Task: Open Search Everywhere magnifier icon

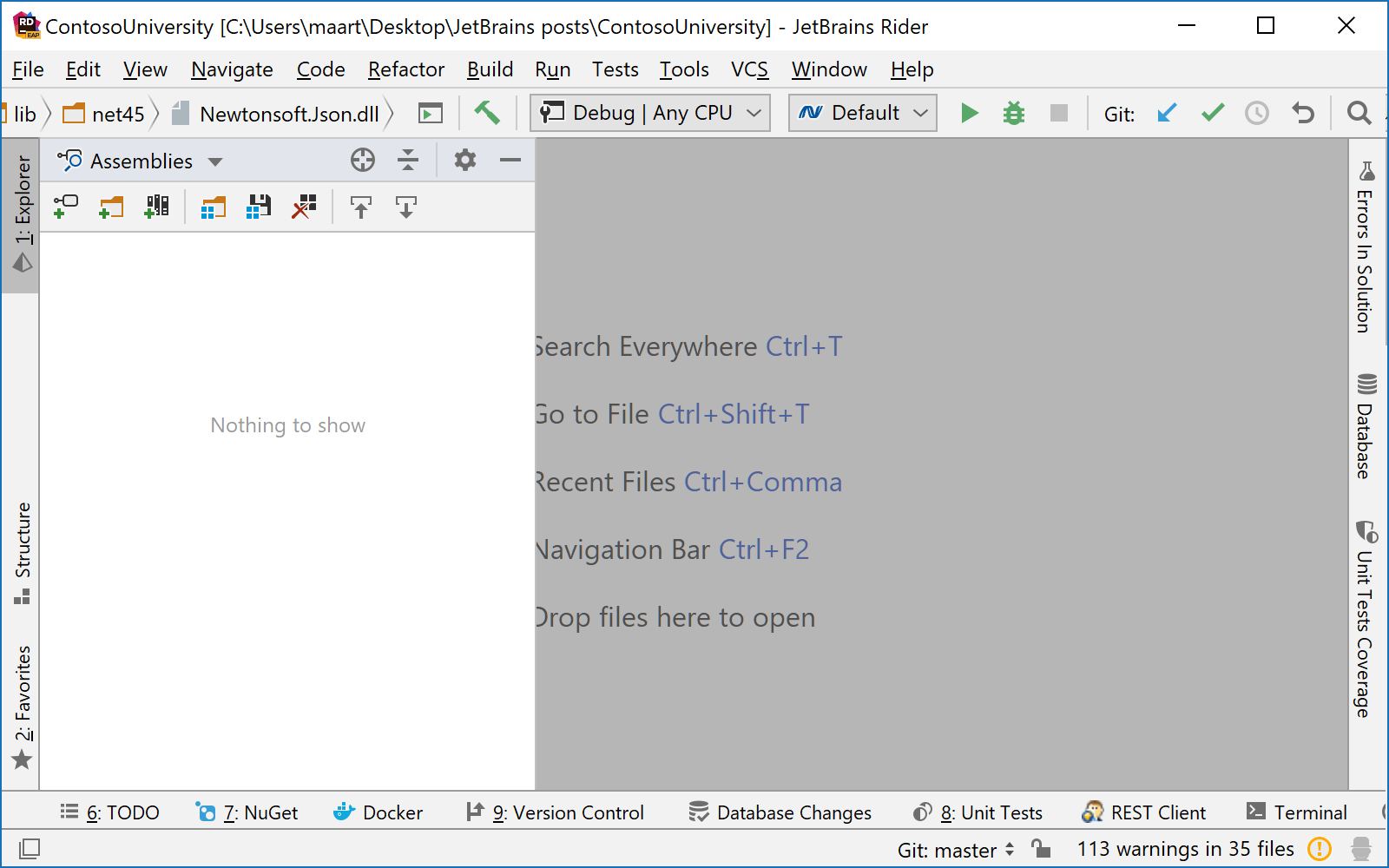Action: (1359, 113)
